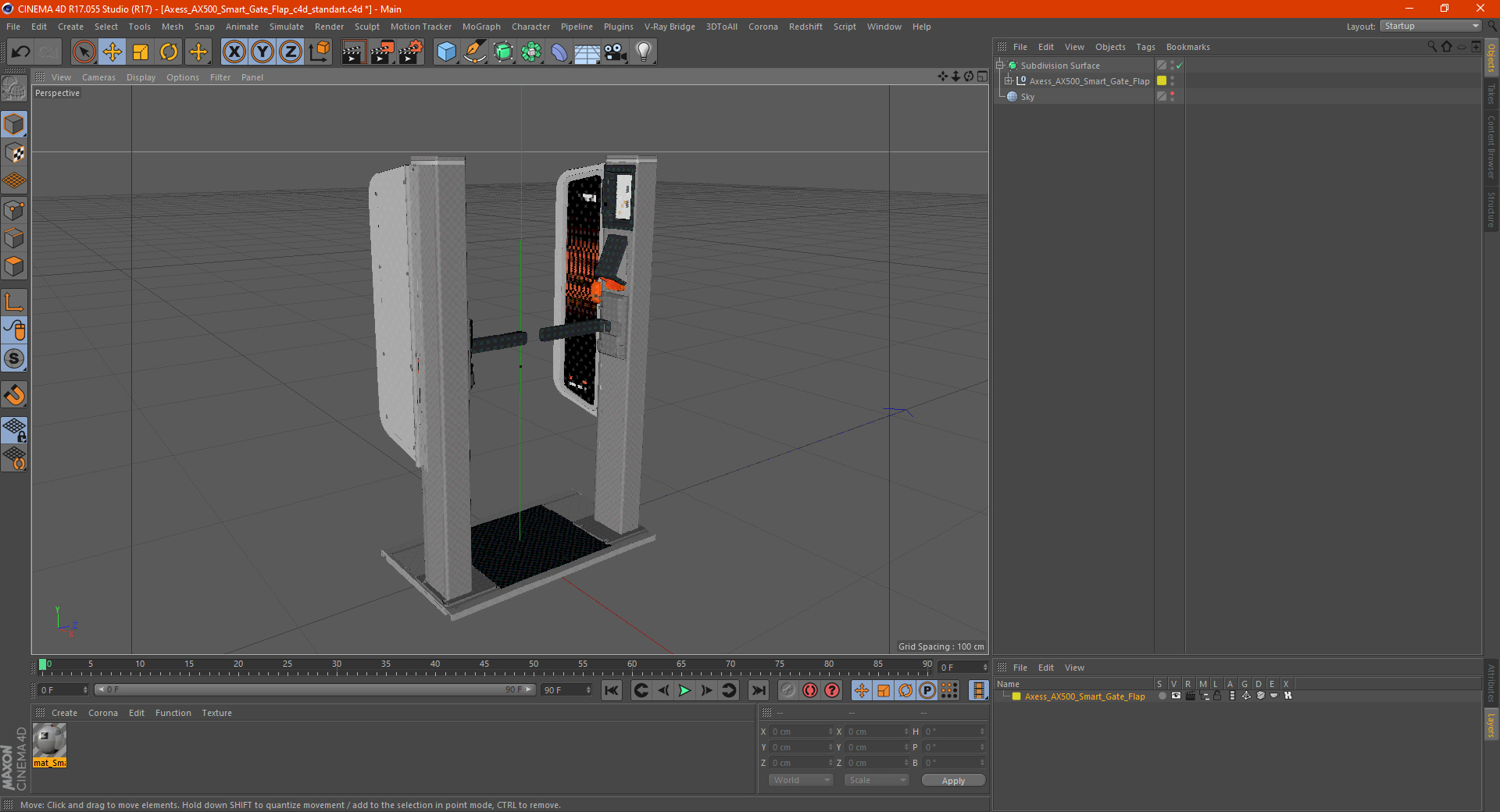Open viewport Display menu
The height and width of the screenshot is (812, 1500).
coord(141,77)
